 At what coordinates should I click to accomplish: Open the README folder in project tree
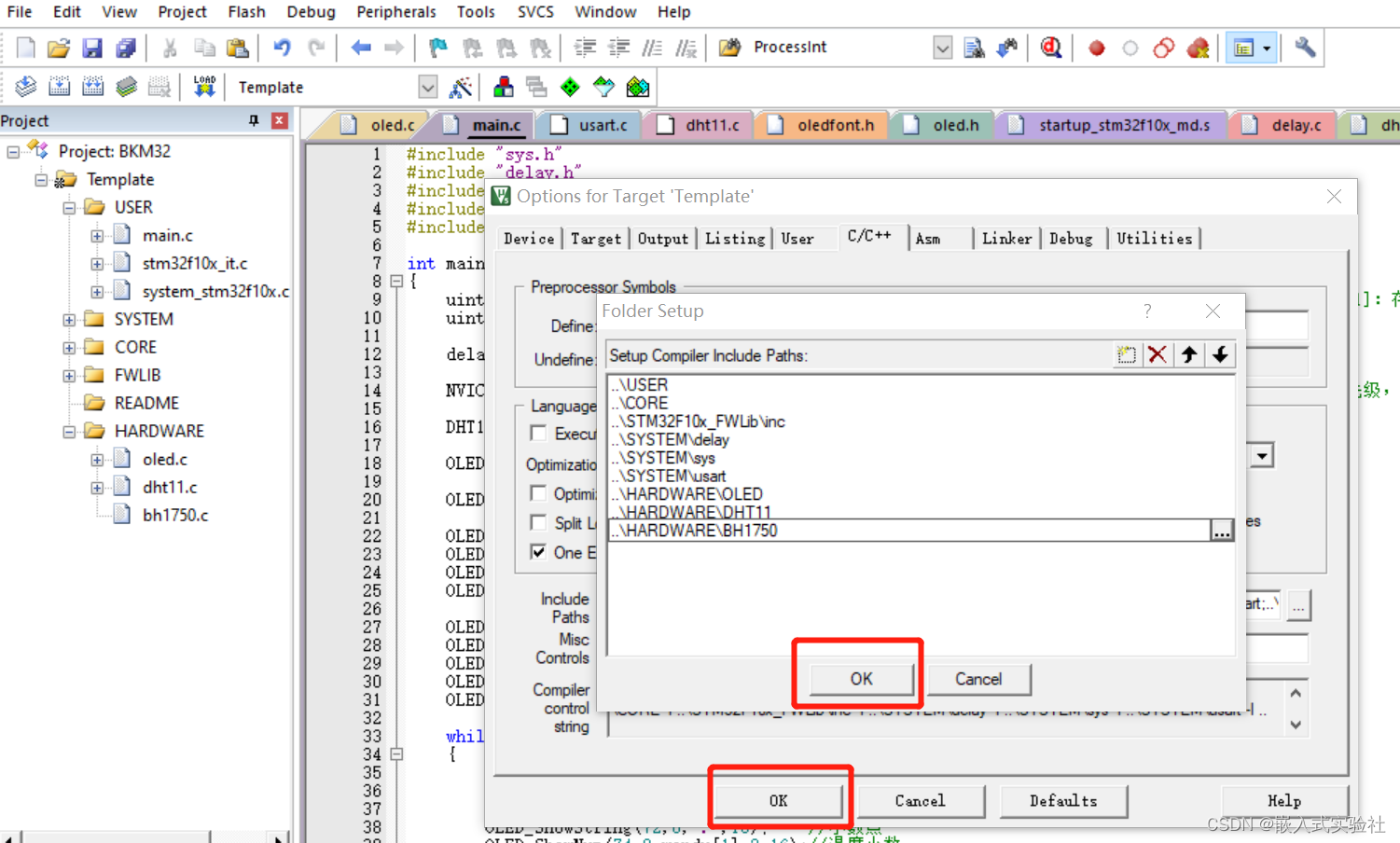(x=146, y=403)
